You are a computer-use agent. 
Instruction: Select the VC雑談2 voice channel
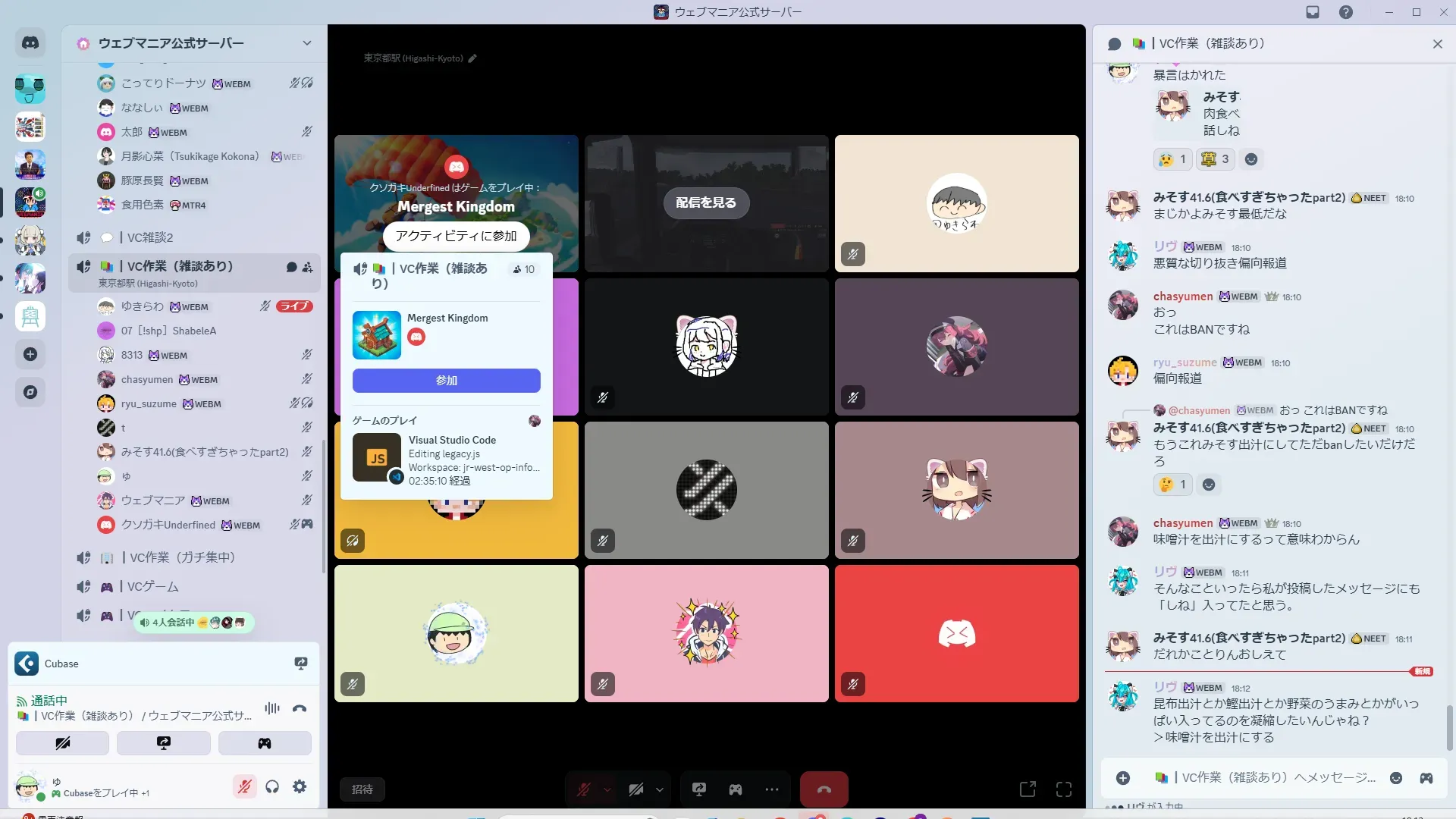[150, 237]
